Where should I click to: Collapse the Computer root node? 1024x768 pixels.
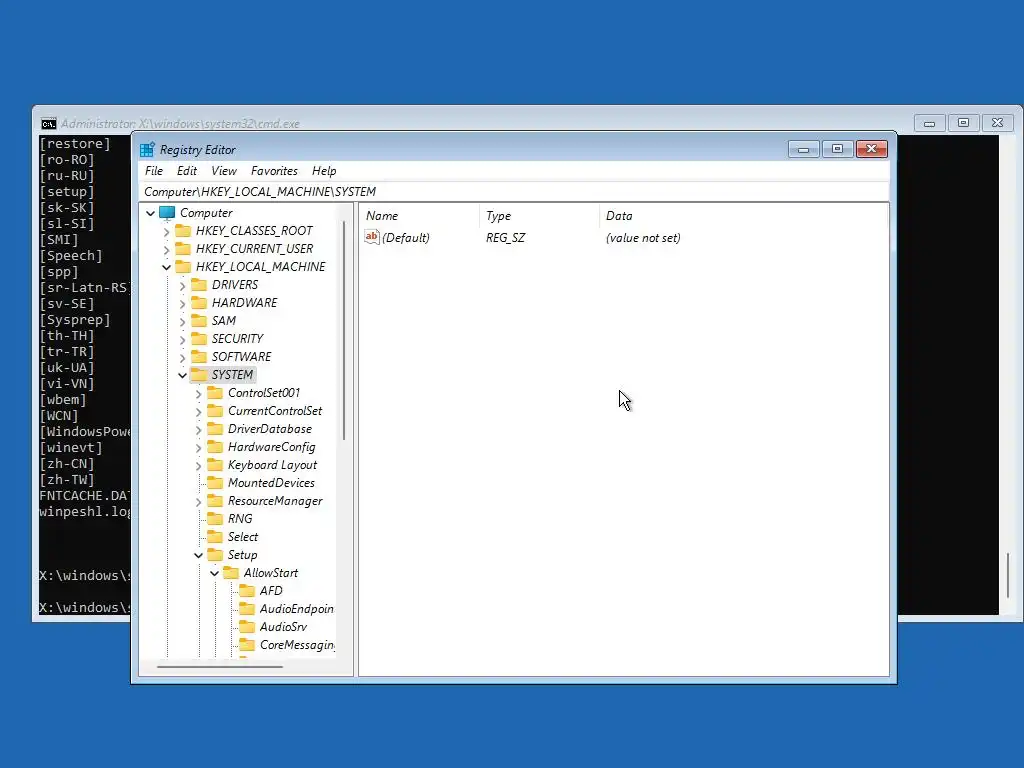point(150,213)
